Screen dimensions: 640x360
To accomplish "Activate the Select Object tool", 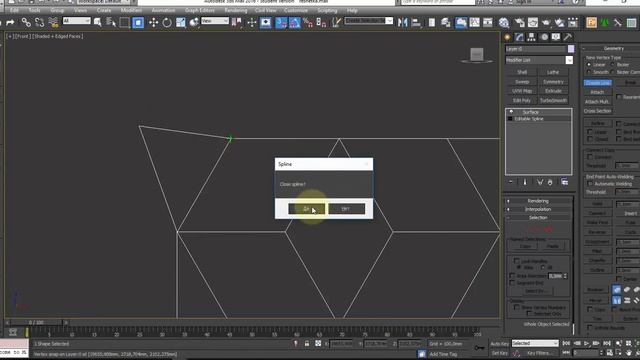I will click(98, 22).
